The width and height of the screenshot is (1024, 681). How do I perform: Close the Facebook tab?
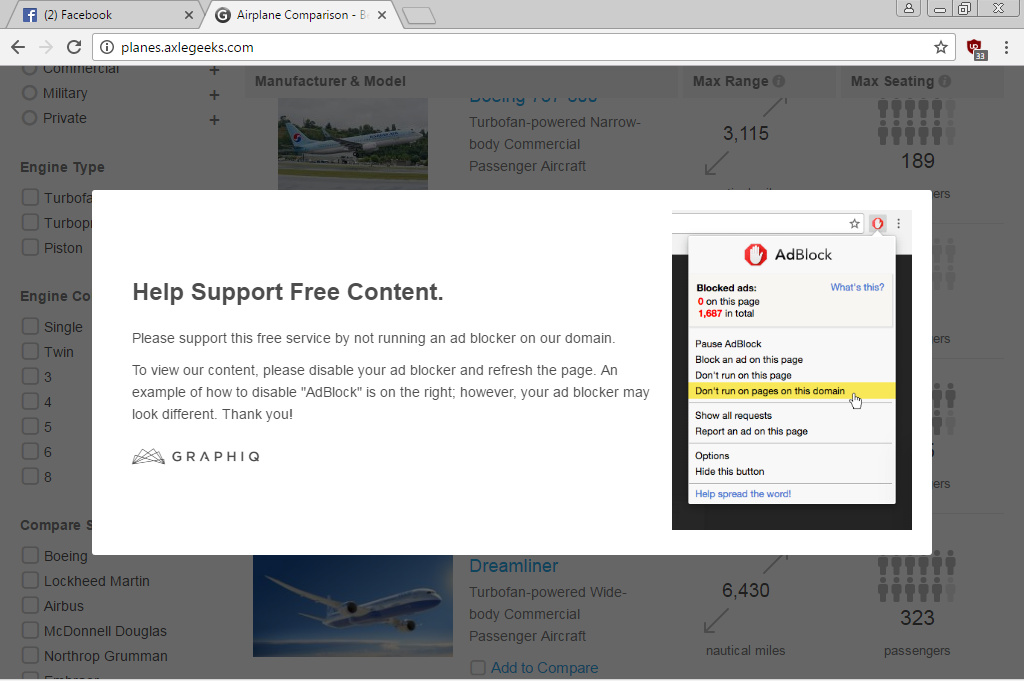[189, 14]
